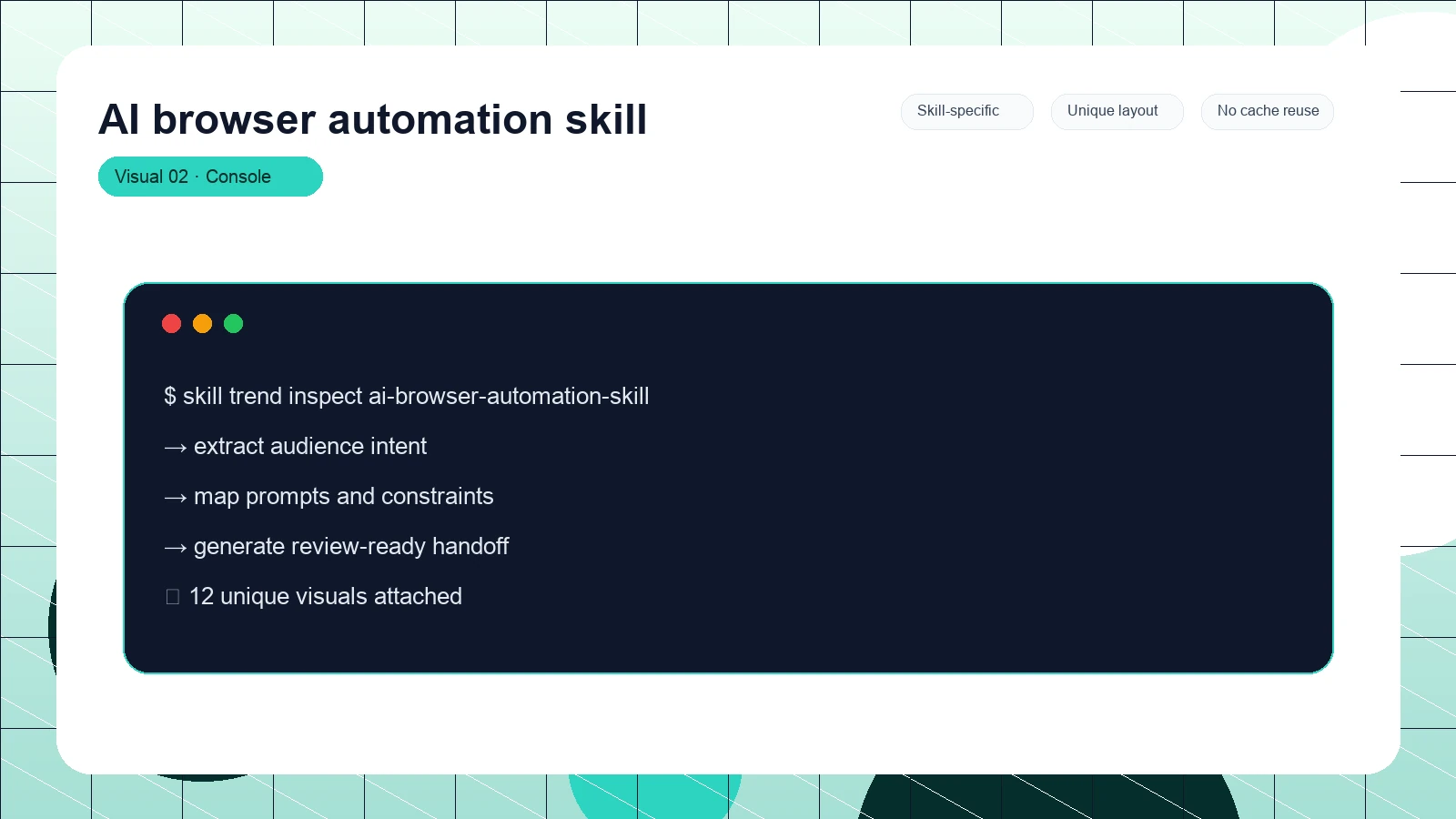Click the box glyph before '12 unique visuals'
The height and width of the screenshot is (819, 1456).
point(173,597)
